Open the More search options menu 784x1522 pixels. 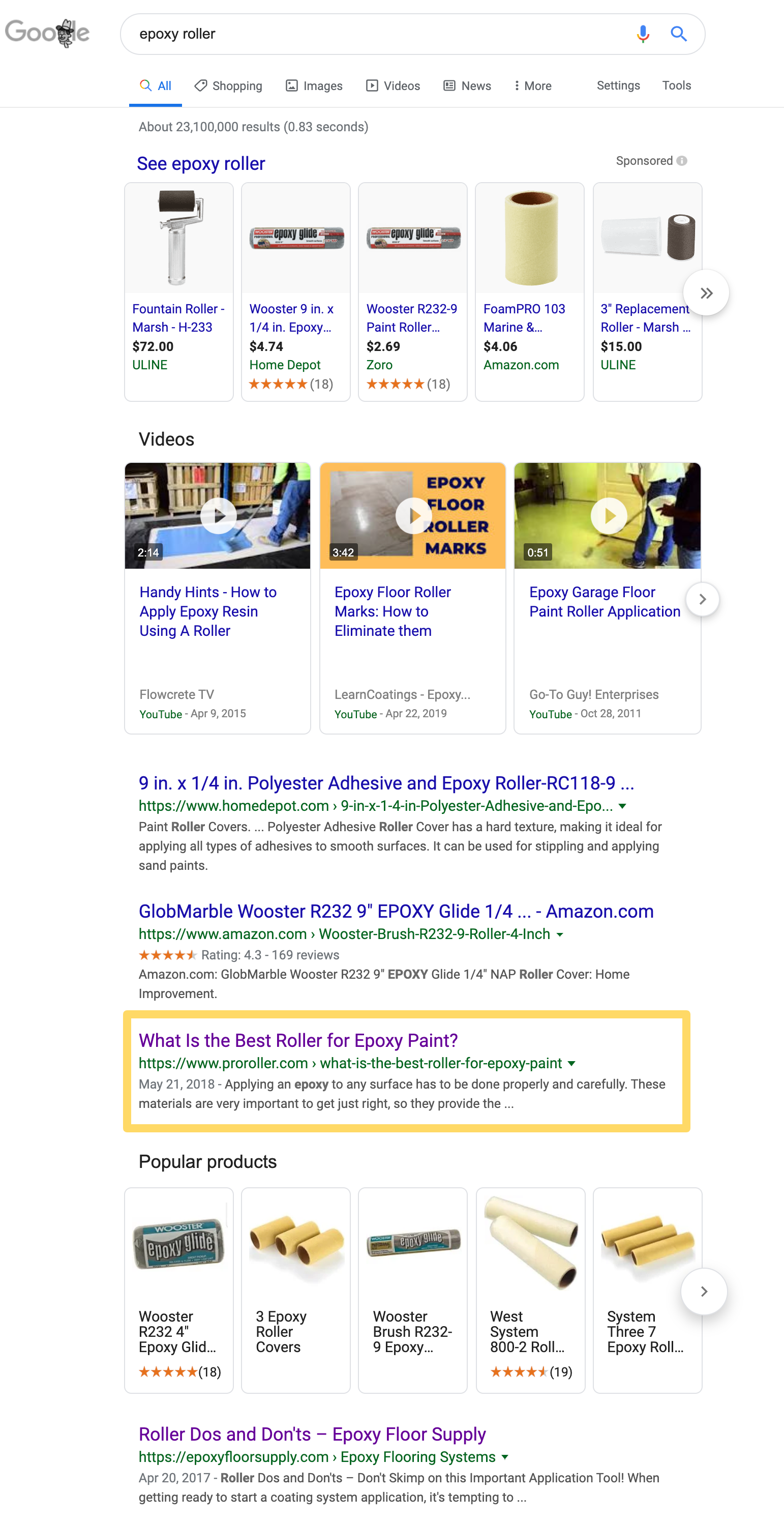click(532, 85)
